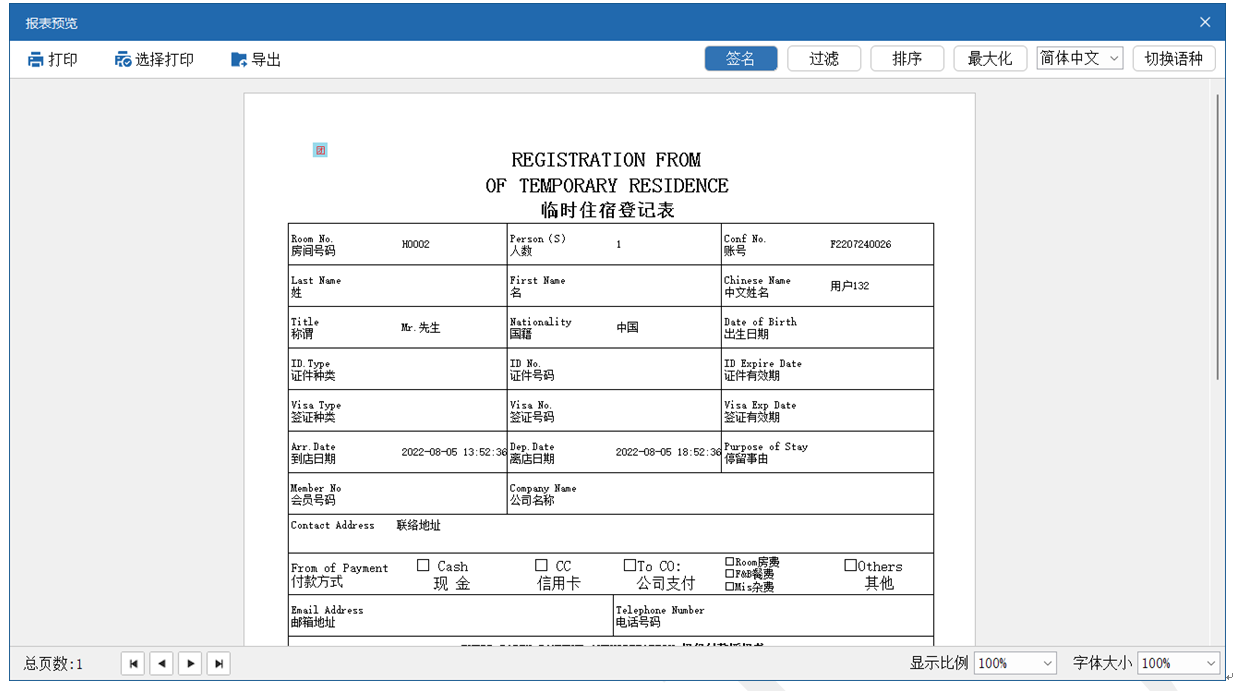The height and width of the screenshot is (691, 1239).
Task: Click the 排序 button
Action: pos(907,59)
